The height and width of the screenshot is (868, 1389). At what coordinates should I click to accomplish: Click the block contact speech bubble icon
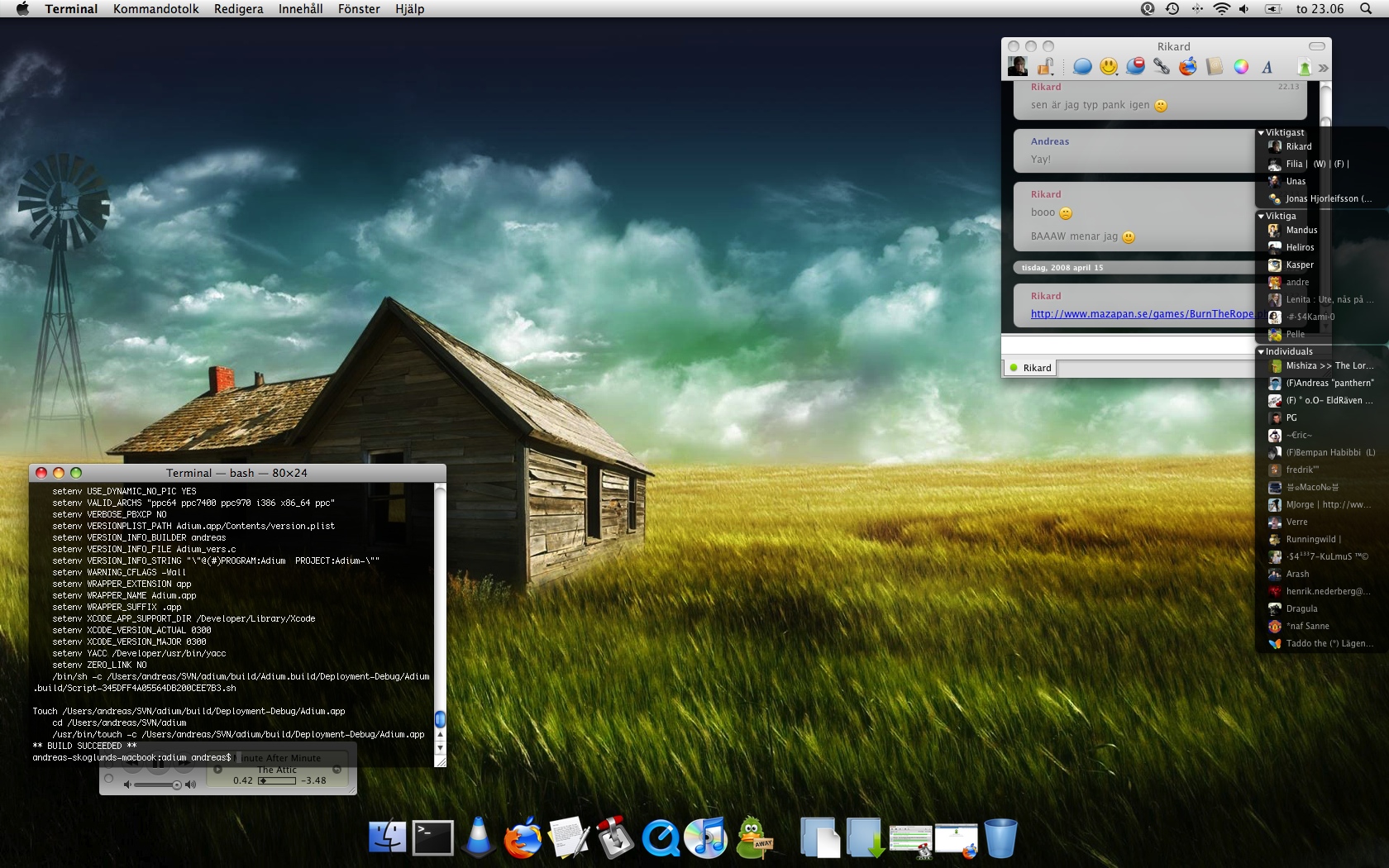[1135, 67]
